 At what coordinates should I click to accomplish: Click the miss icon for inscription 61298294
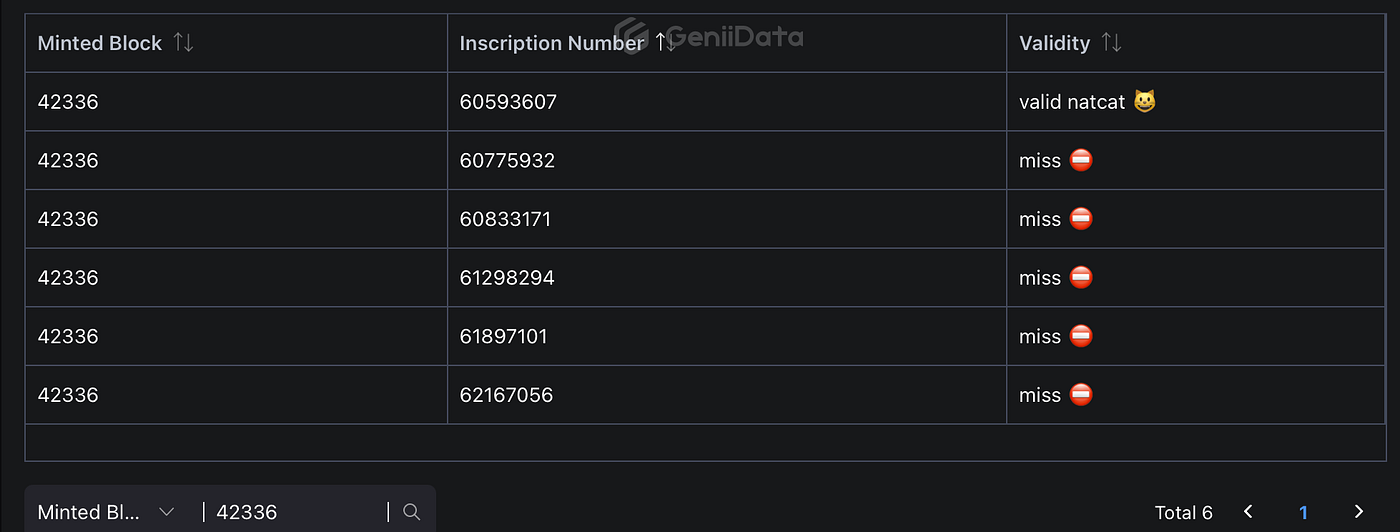(1081, 277)
